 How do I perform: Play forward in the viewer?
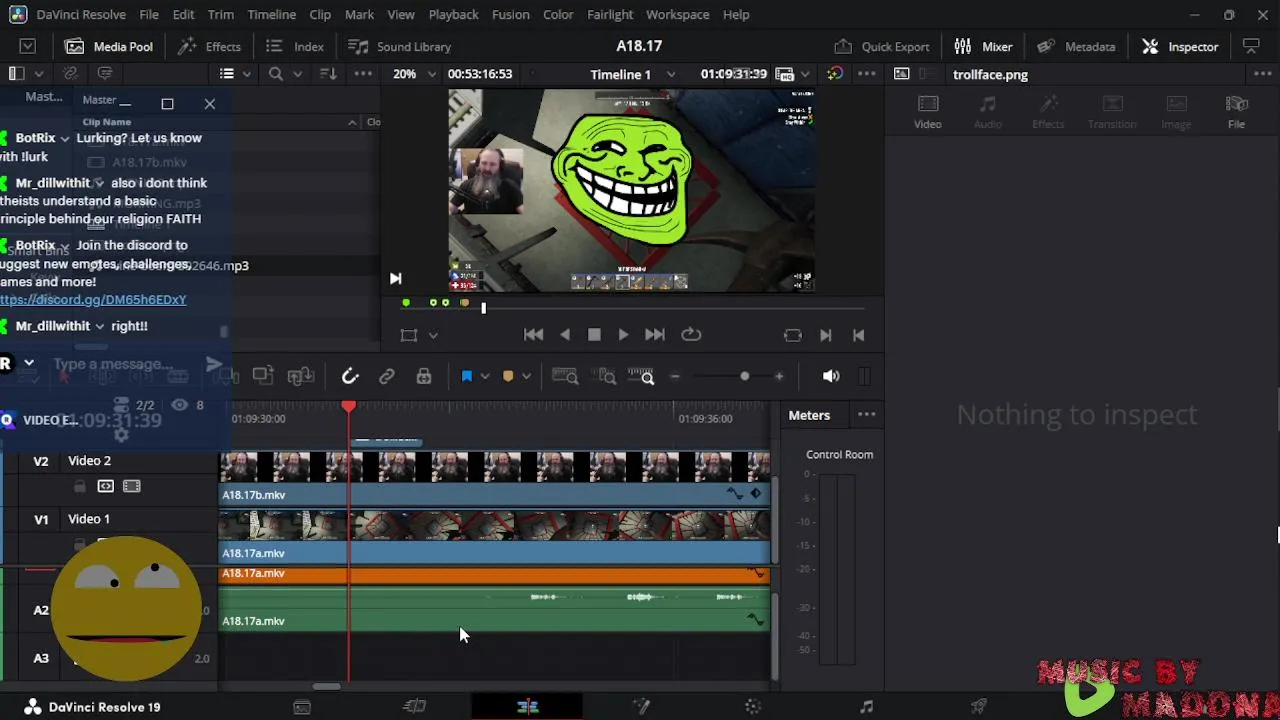coord(623,335)
